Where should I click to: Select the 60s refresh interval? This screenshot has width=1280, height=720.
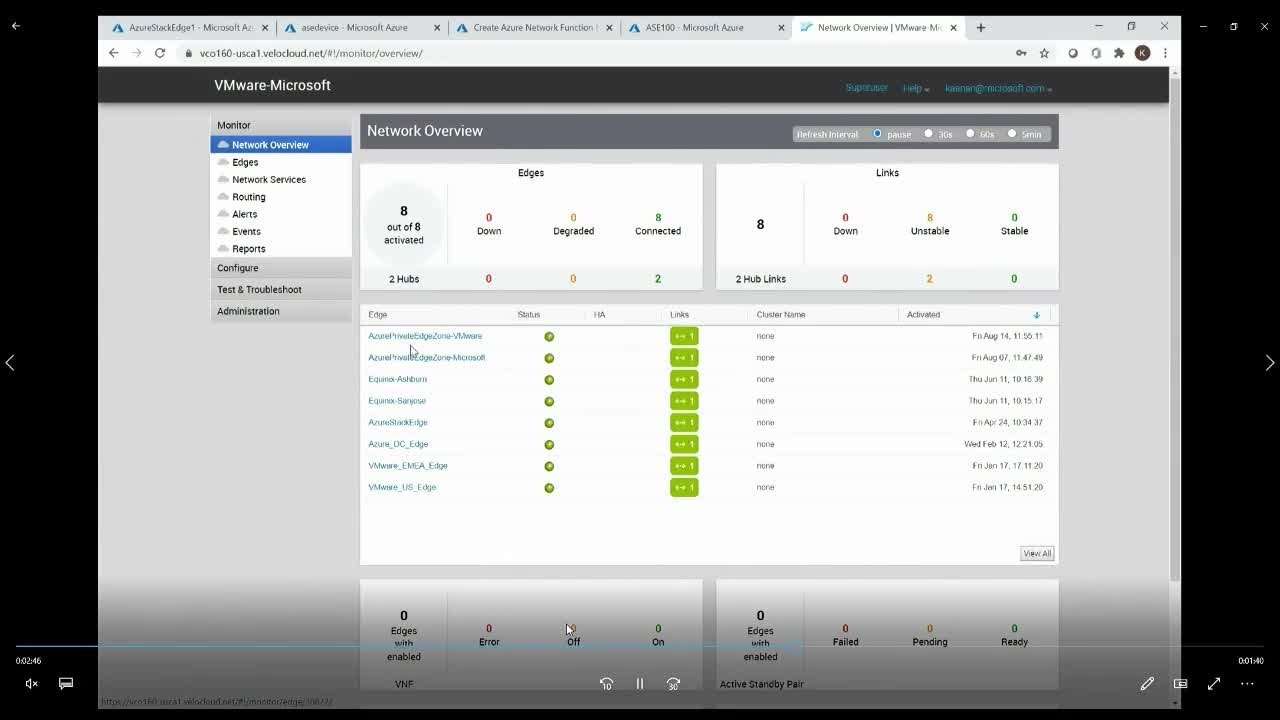970,134
